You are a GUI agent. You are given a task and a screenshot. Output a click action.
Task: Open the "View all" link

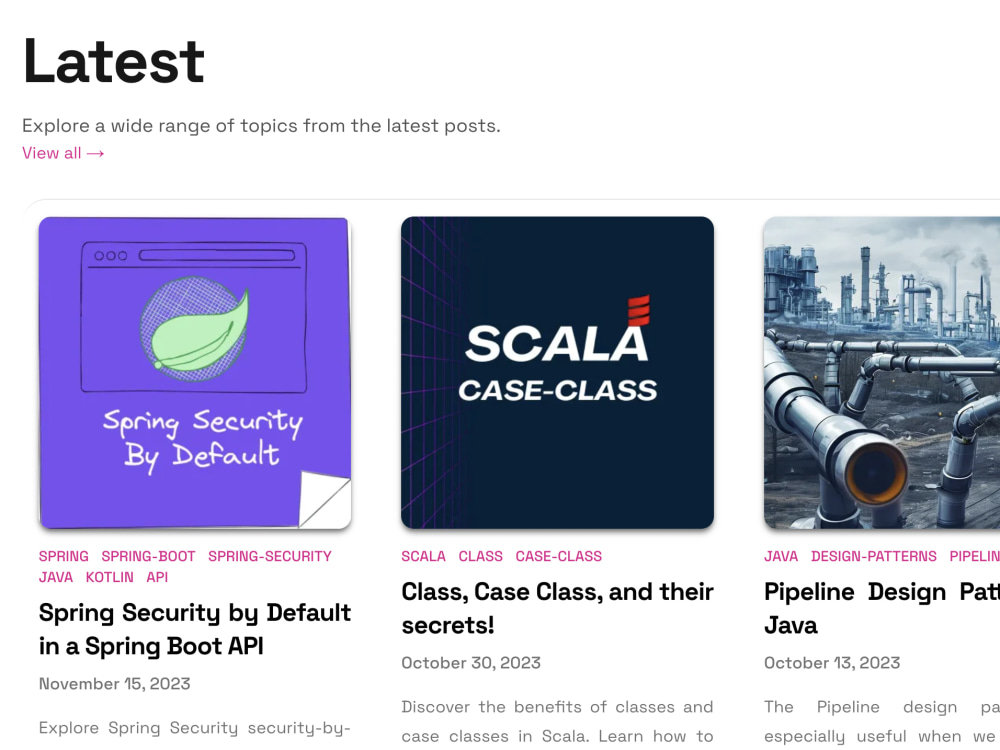point(52,153)
